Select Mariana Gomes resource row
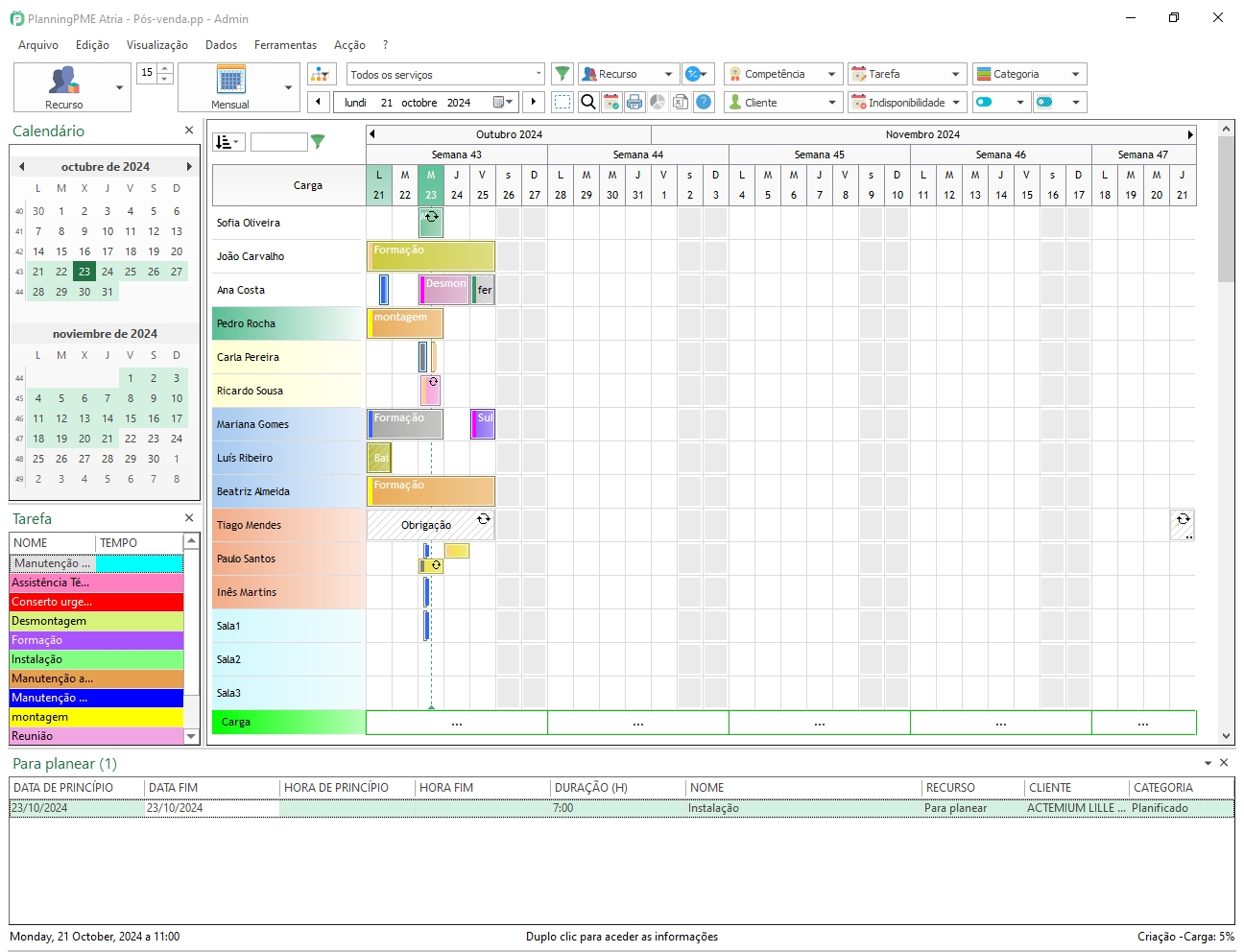 click(288, 424)
